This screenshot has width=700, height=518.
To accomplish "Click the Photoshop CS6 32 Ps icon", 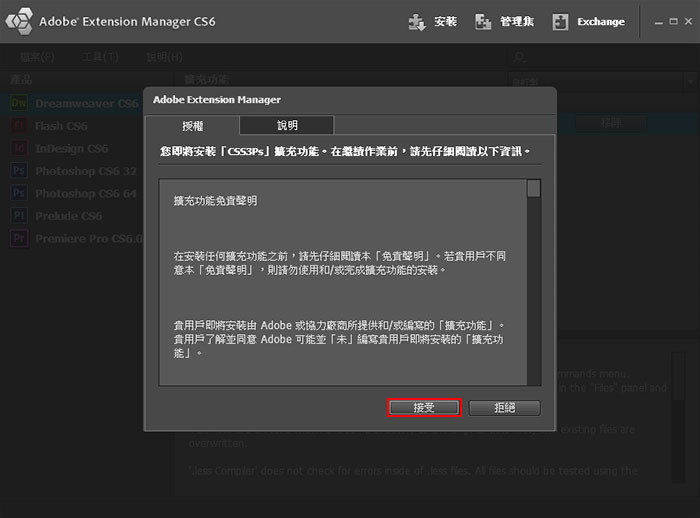I will point(19,171).
